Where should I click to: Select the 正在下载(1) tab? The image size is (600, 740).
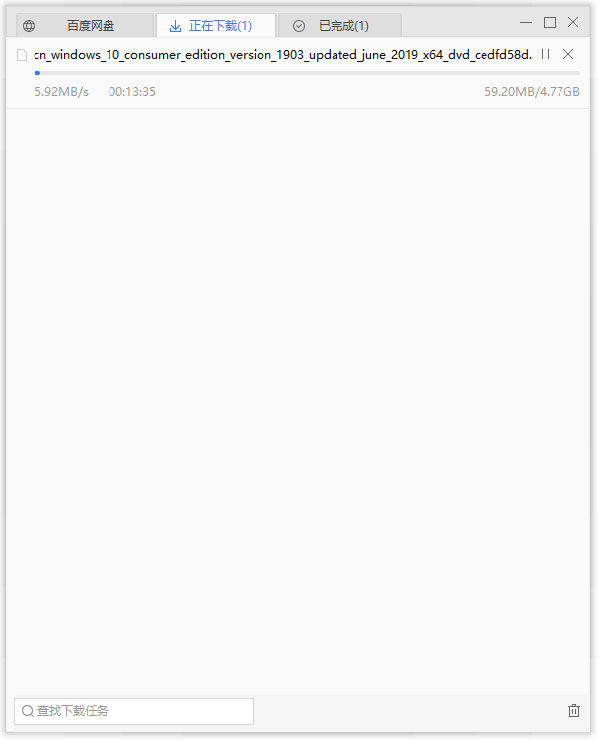coord(216,25)
